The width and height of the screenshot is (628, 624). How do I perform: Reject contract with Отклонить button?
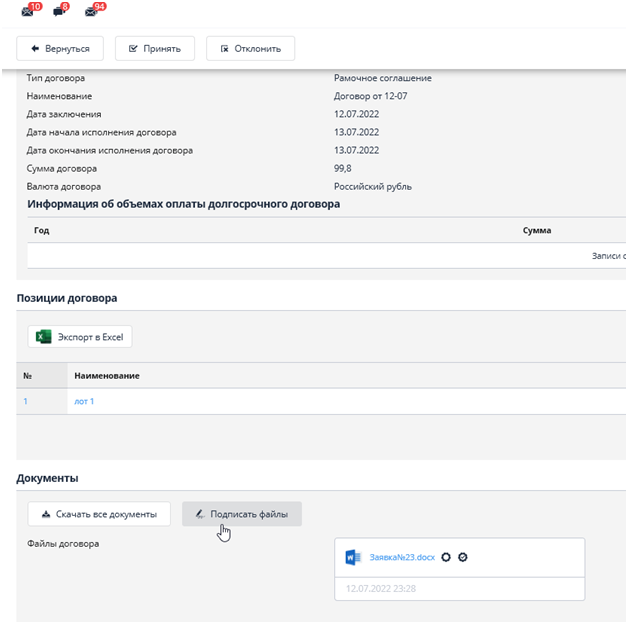[251, 48]
